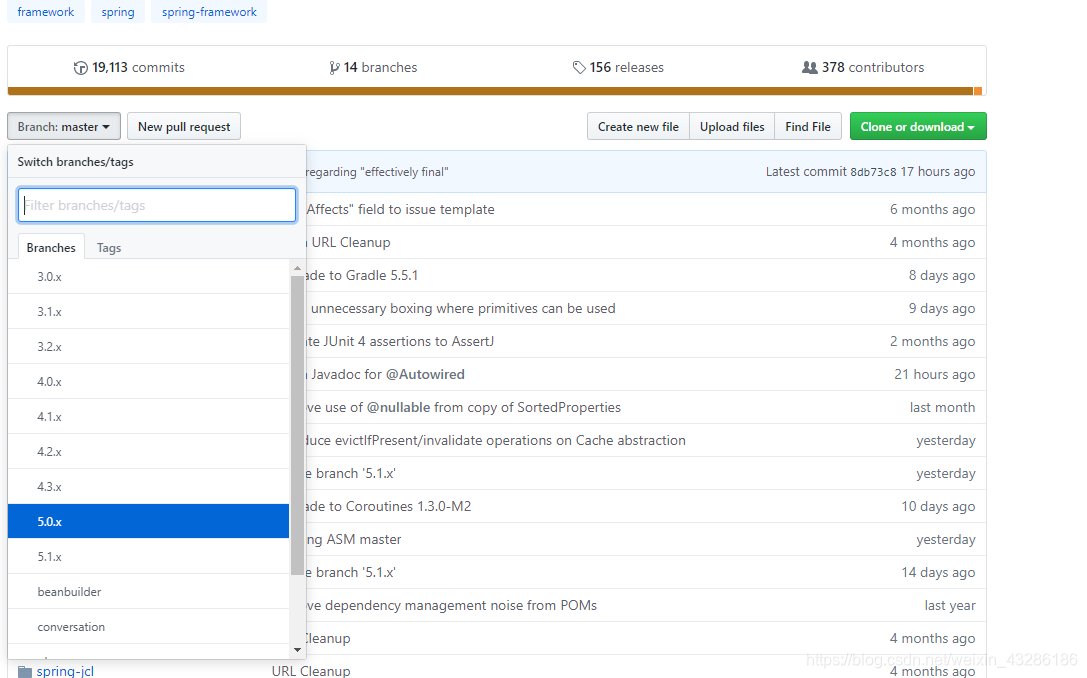Select branch 3.2.x from the list
Viewport: 1087px width, 678px height.
[x=148, y=347]
